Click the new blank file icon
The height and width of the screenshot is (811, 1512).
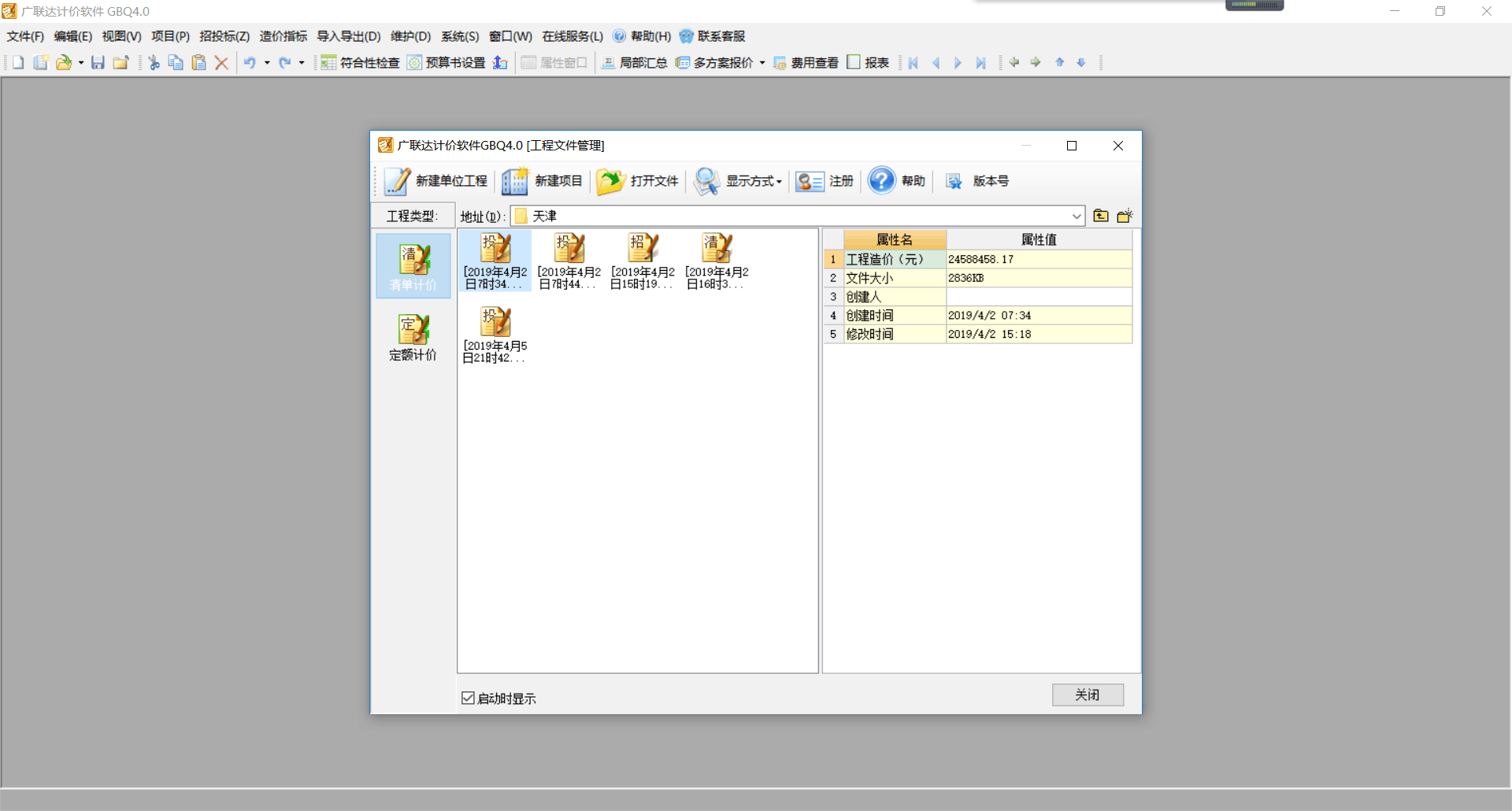point(18,62)
